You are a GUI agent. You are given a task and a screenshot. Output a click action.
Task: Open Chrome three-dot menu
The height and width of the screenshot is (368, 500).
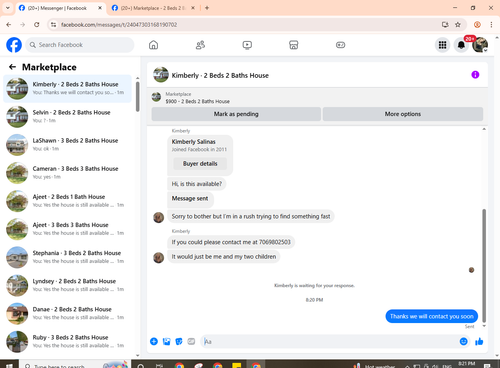click(x=491, y=25)
